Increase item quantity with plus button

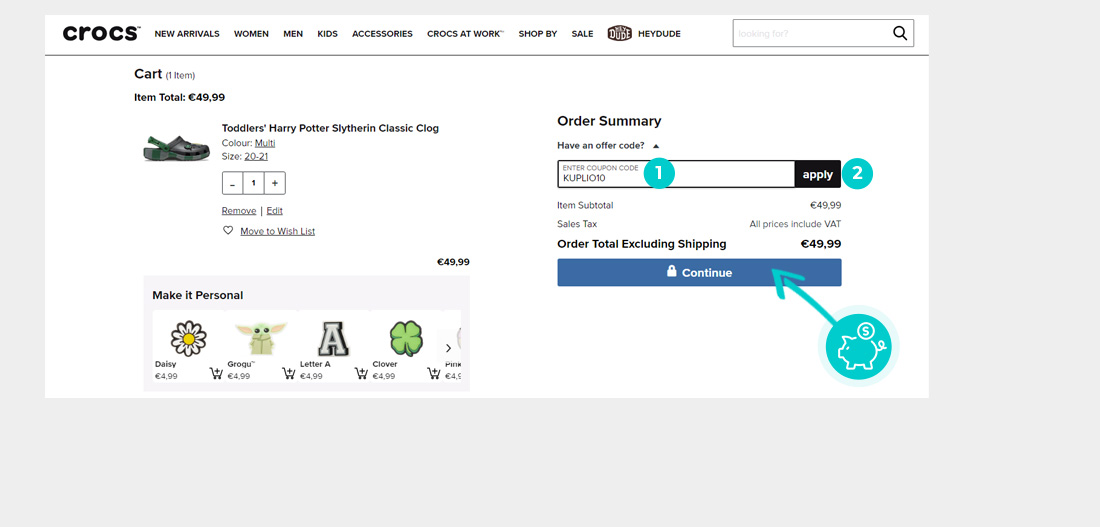[275, 183]
